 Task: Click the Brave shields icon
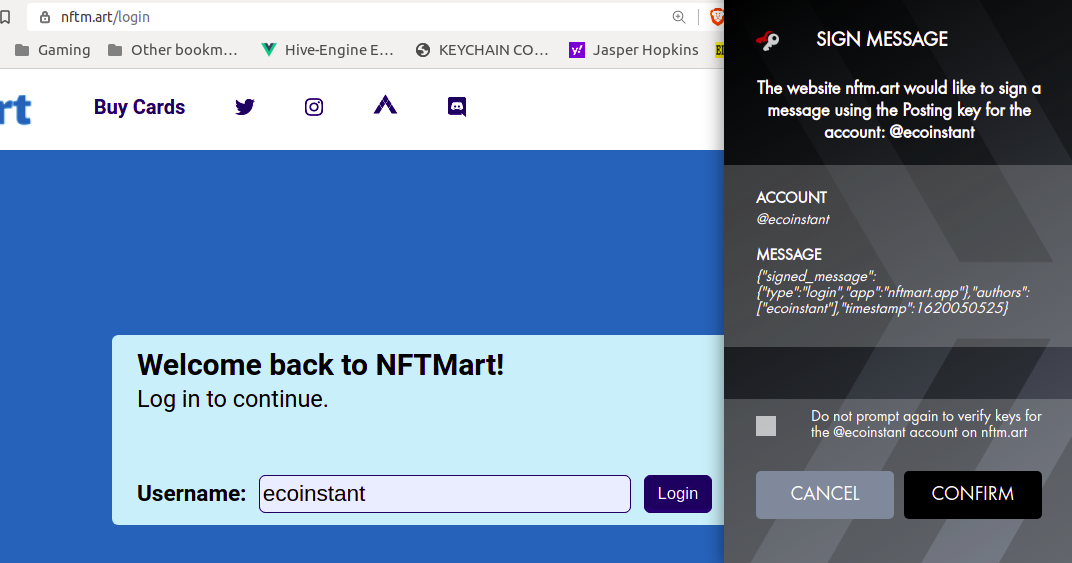tap(716, 17)
